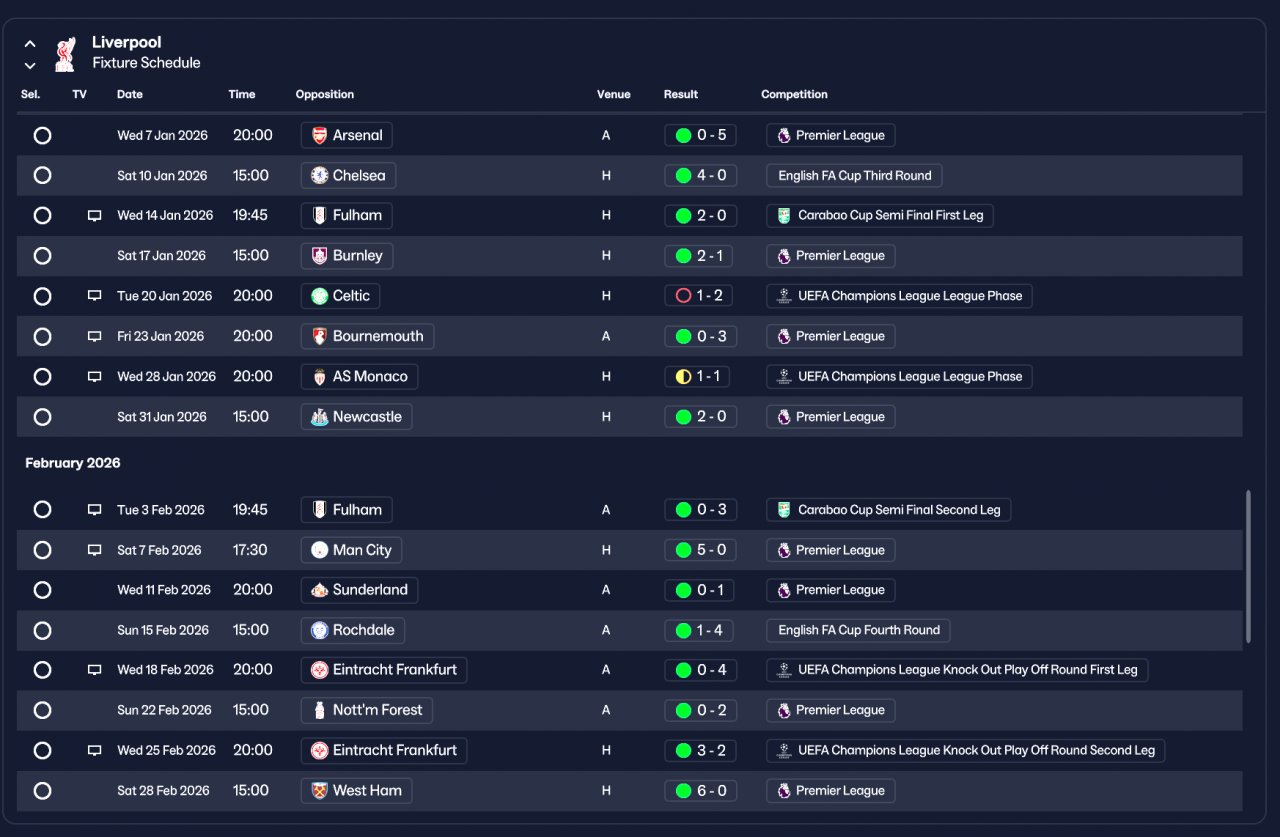Click the TV icon for Celtic match
This screenshot has height=837, width=1280.
[95, 296]
